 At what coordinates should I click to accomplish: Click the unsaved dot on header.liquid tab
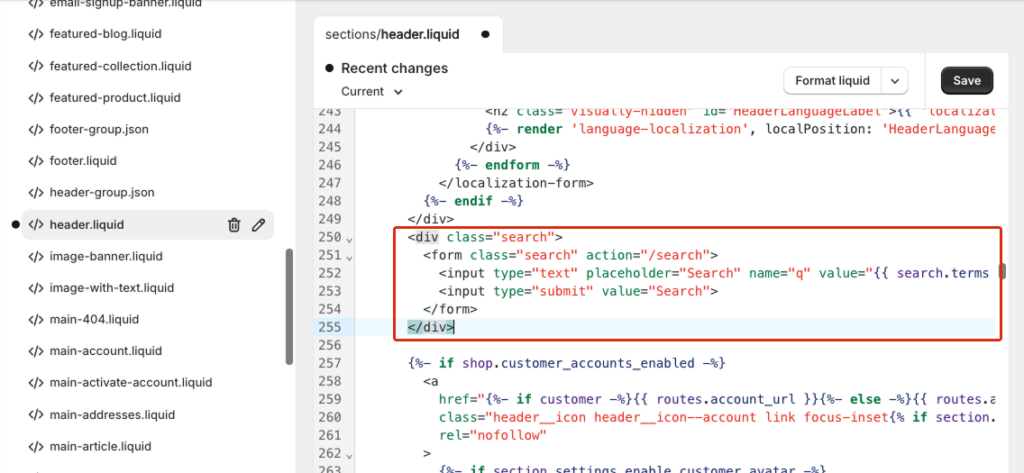(x=485, y=35)
